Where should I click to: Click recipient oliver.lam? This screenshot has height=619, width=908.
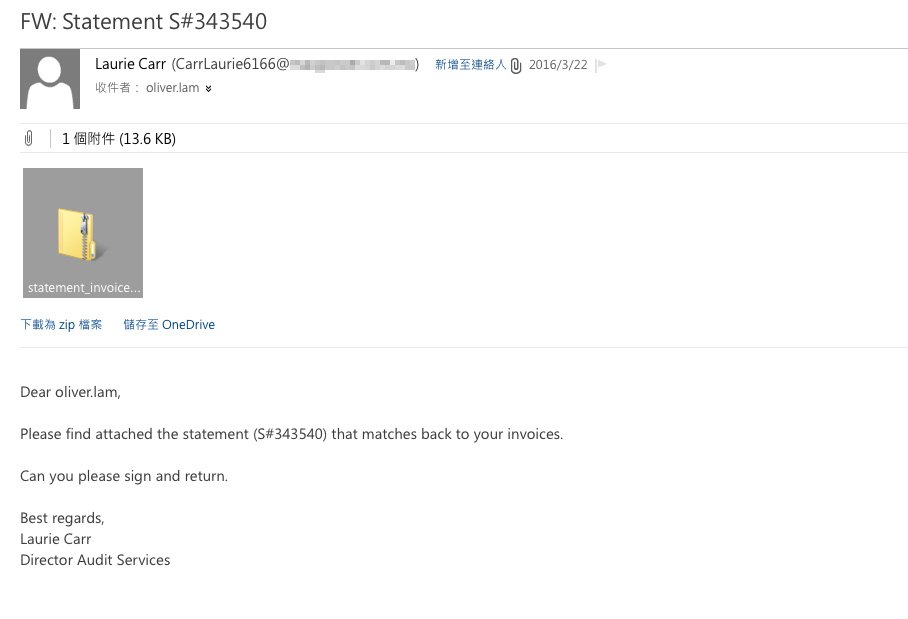[173, 88]
